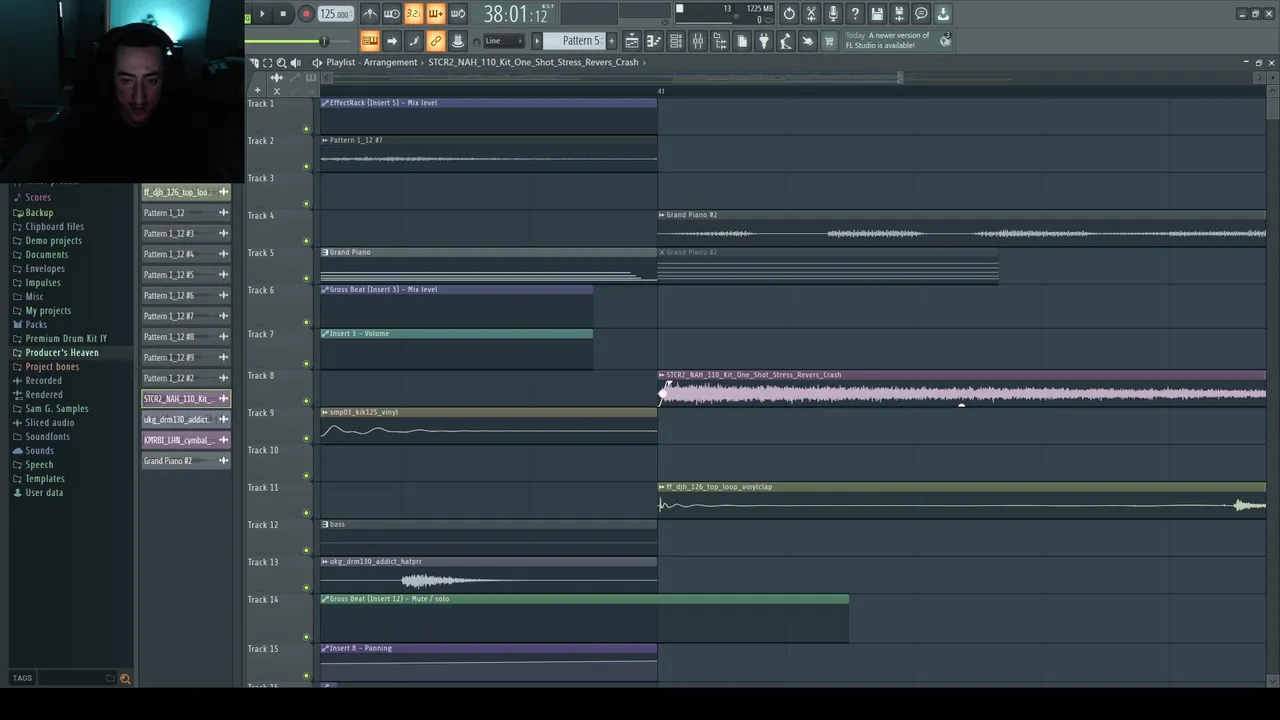Expand the Sam G. Samples folder

coord(57,408)
